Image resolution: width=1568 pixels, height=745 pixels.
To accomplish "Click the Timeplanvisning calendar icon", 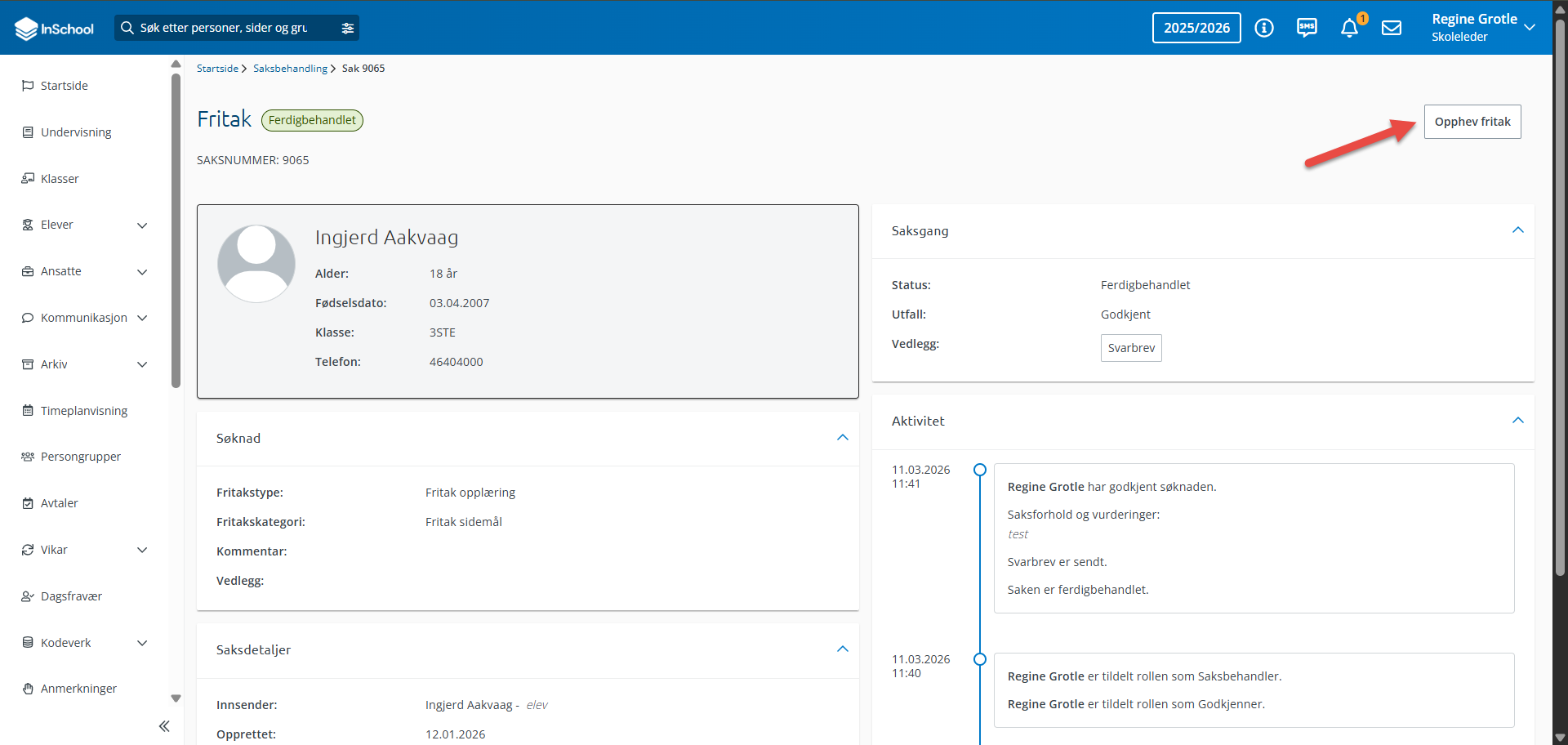I will pyautogui.click(x=28, y=411).
